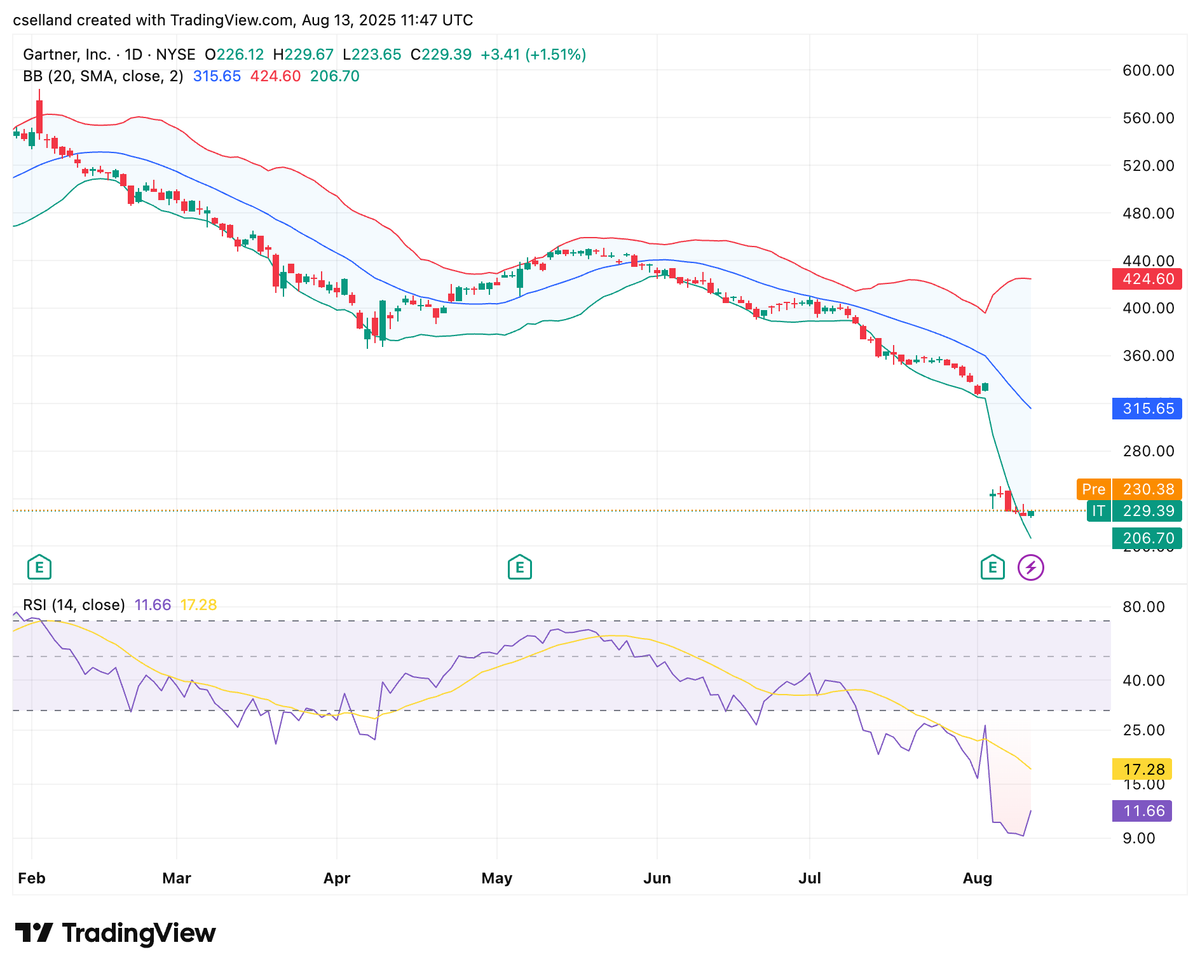This screenshot has height=971, width=1200.
Task: Click the yellow 17.28 RSI axis tag
Action: click(x=1141, y=769)
